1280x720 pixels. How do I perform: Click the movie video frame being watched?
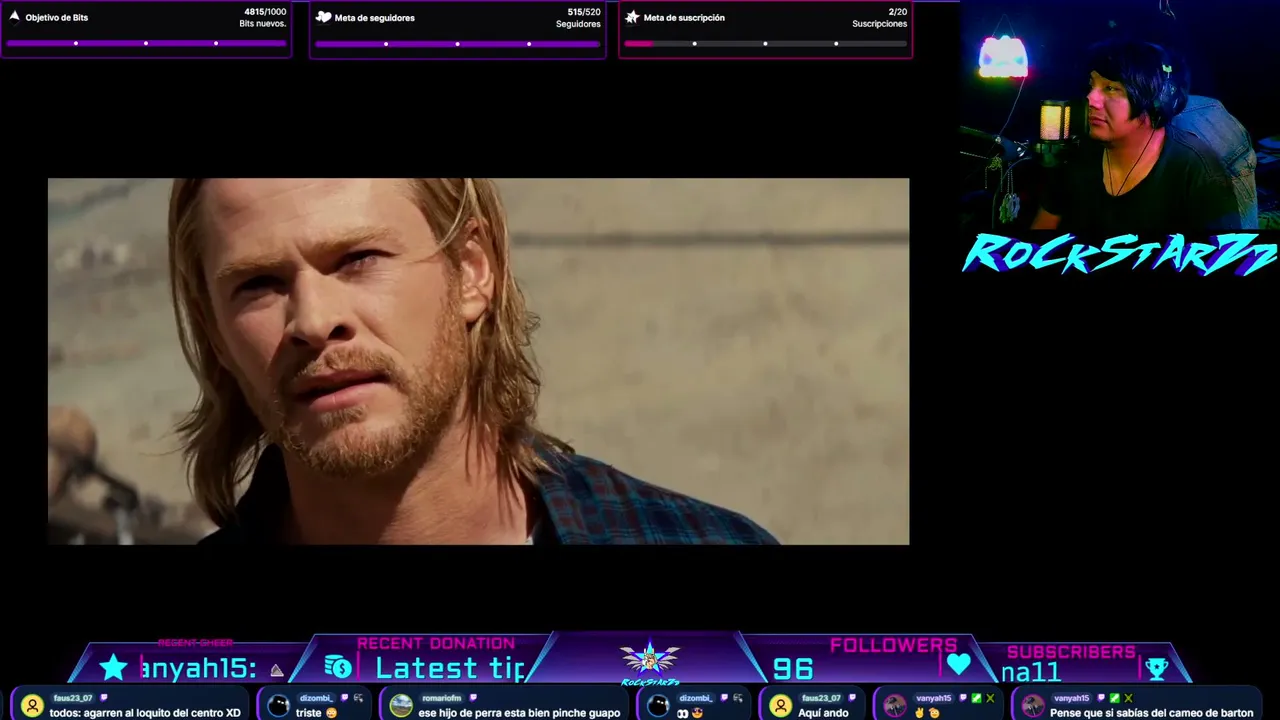click(x=478, y=361)
